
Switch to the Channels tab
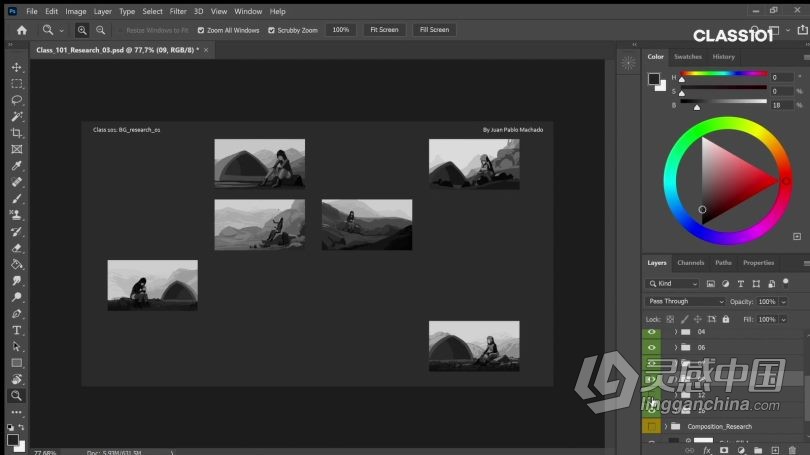[x=691, y=263]
